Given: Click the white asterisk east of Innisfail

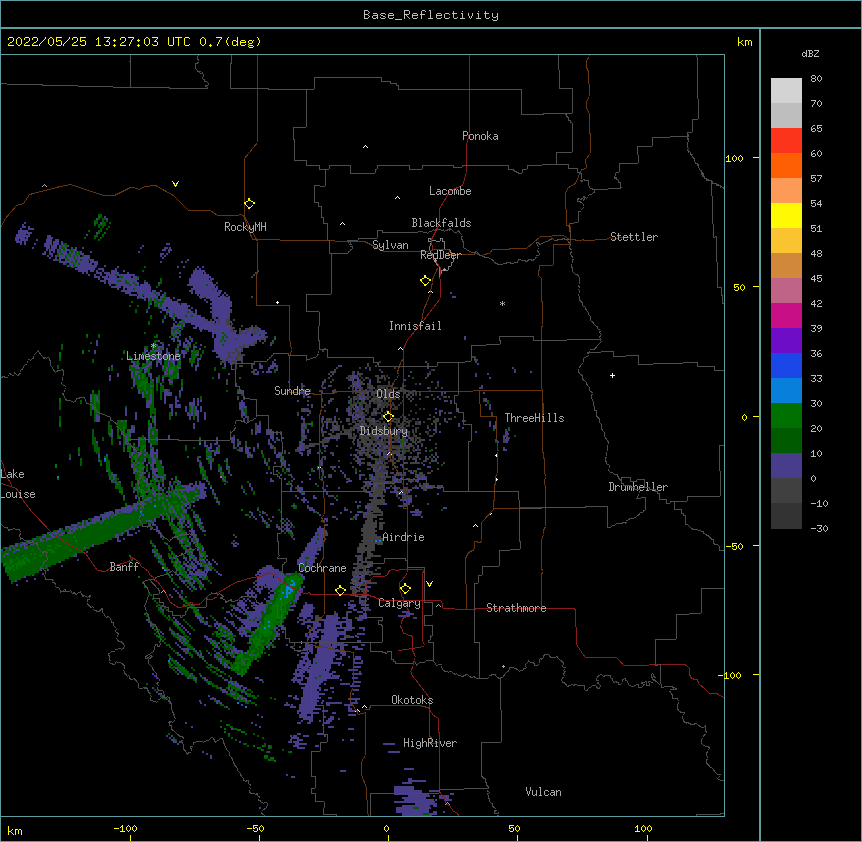Looking at the screenshot, I should pos(502,304).
